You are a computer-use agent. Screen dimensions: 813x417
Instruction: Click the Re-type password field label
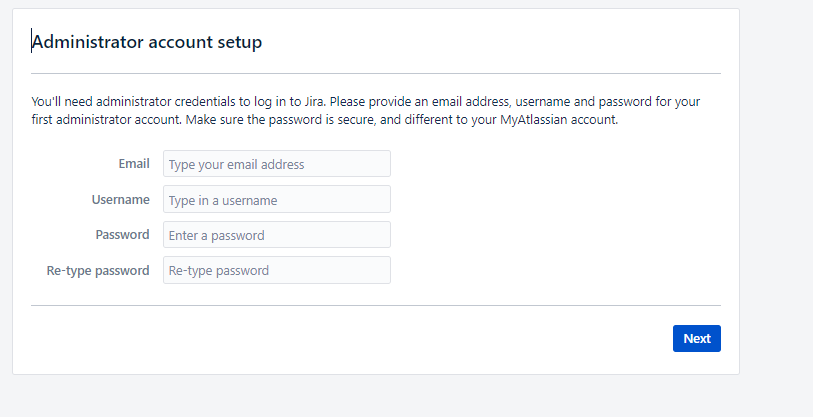coord(98,270)
